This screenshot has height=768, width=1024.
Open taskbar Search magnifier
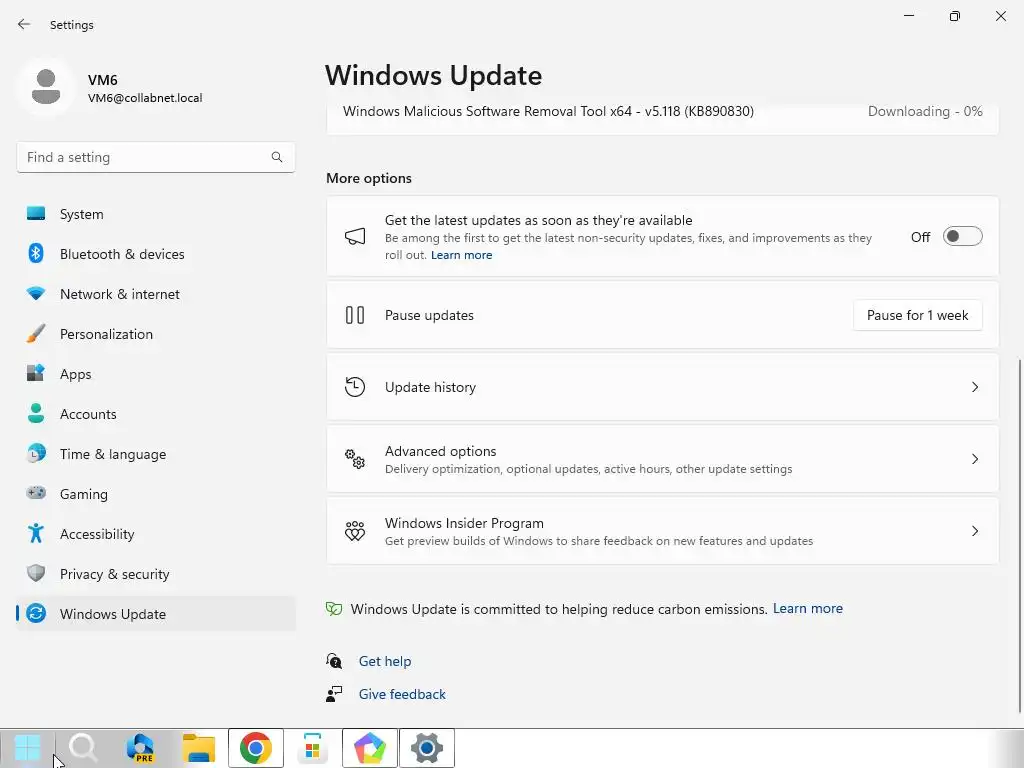(x=84, y=748)
